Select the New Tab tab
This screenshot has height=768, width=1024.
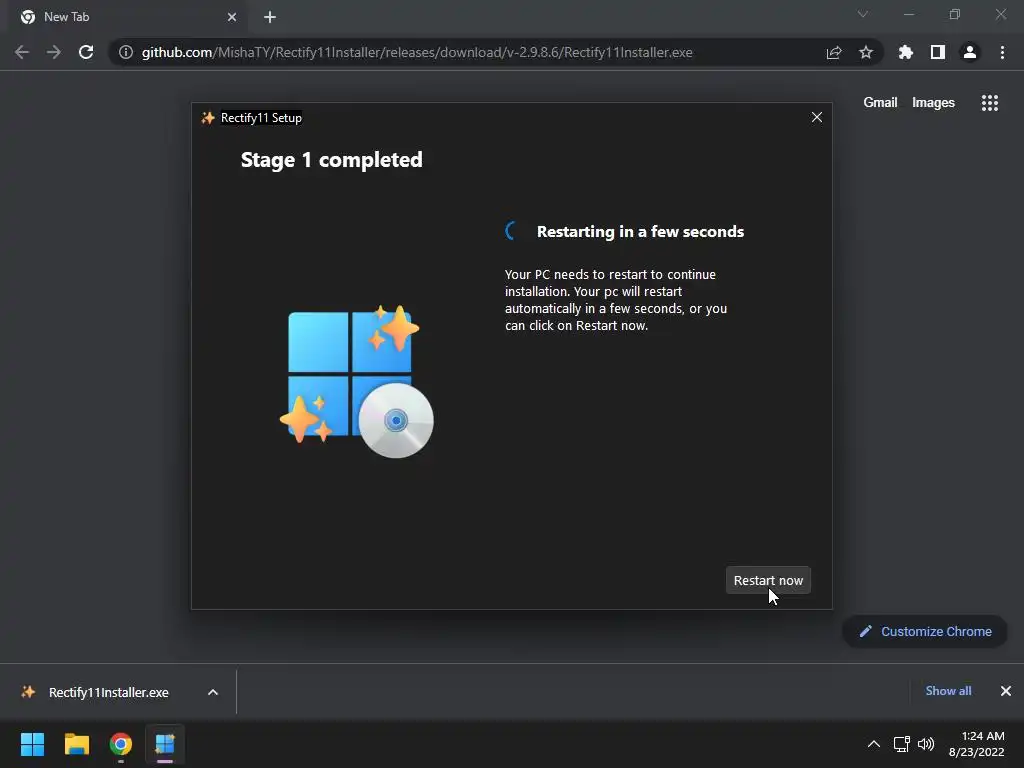128,17
